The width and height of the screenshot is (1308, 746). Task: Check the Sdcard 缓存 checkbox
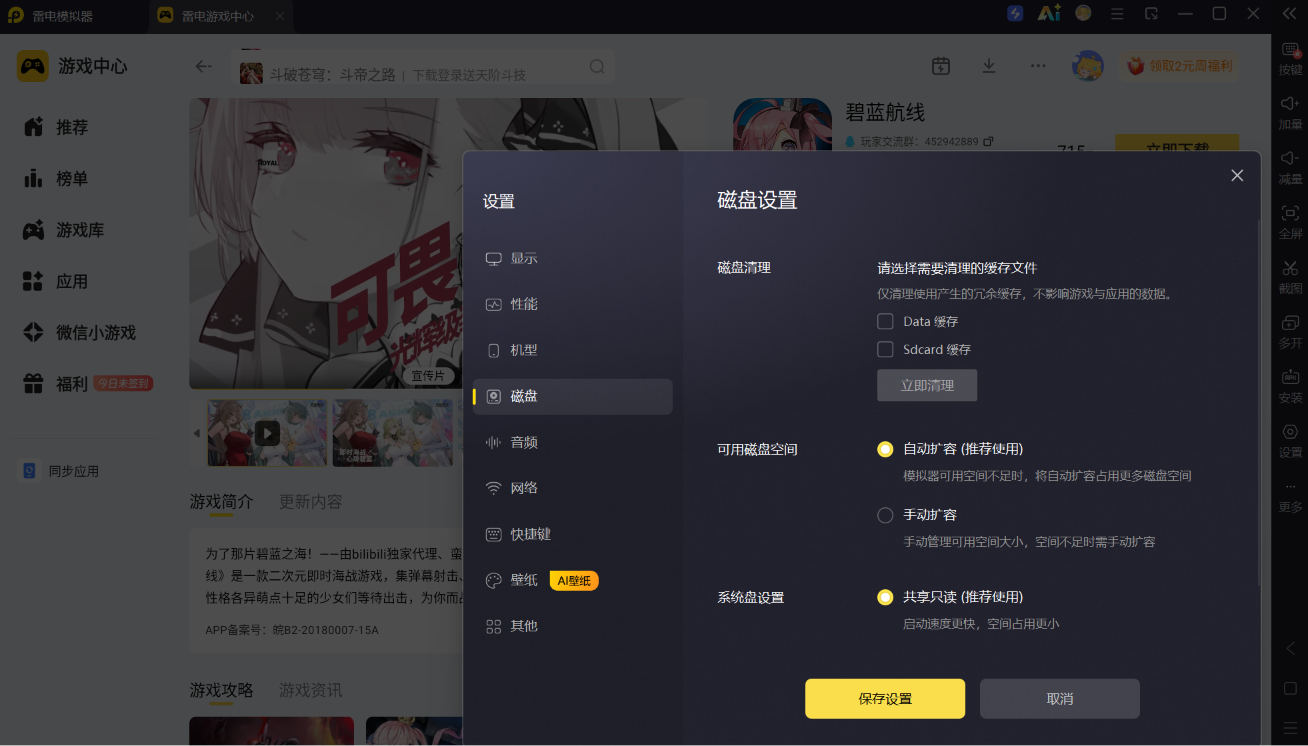coord(885,350)
